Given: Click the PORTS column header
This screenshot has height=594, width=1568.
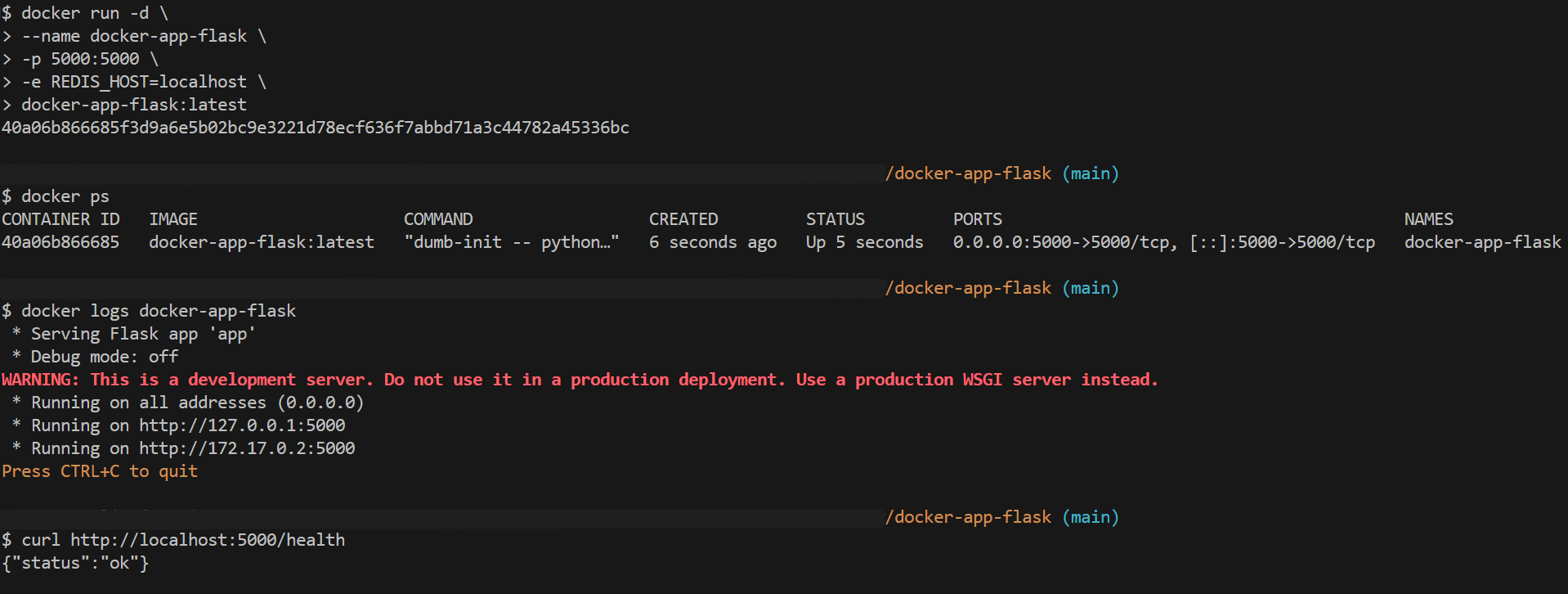Looking at the screenshot, I should pyautogui.click(x=978, y=219).
